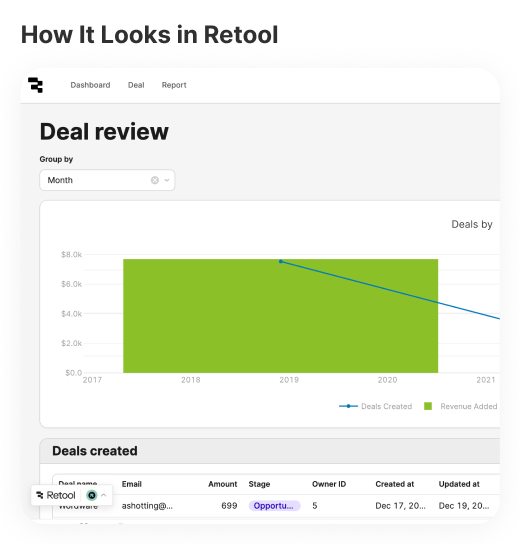Sort by the Created at column header

pos(395,484)
